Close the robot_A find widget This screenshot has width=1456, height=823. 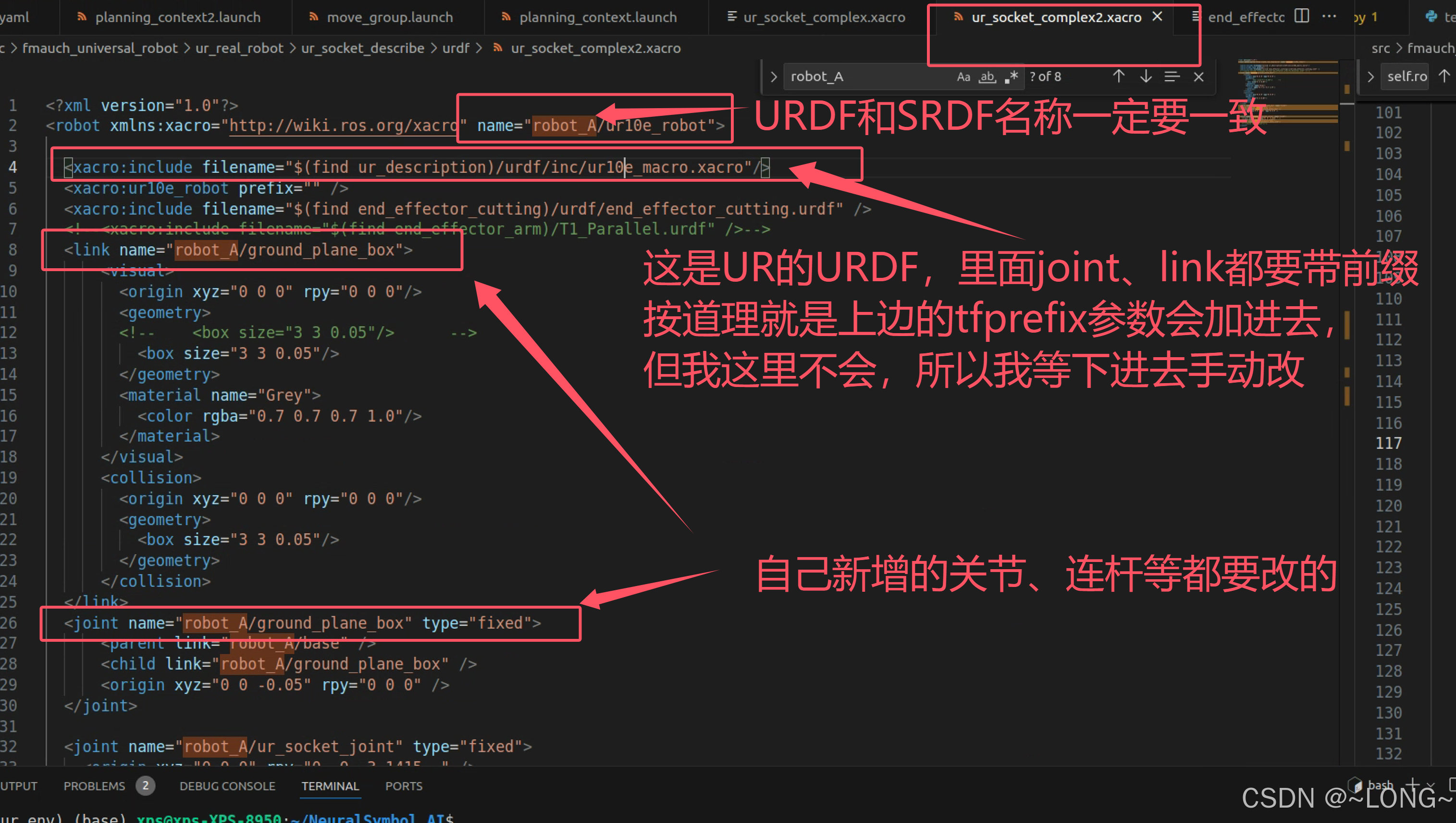click(1198, 76)
